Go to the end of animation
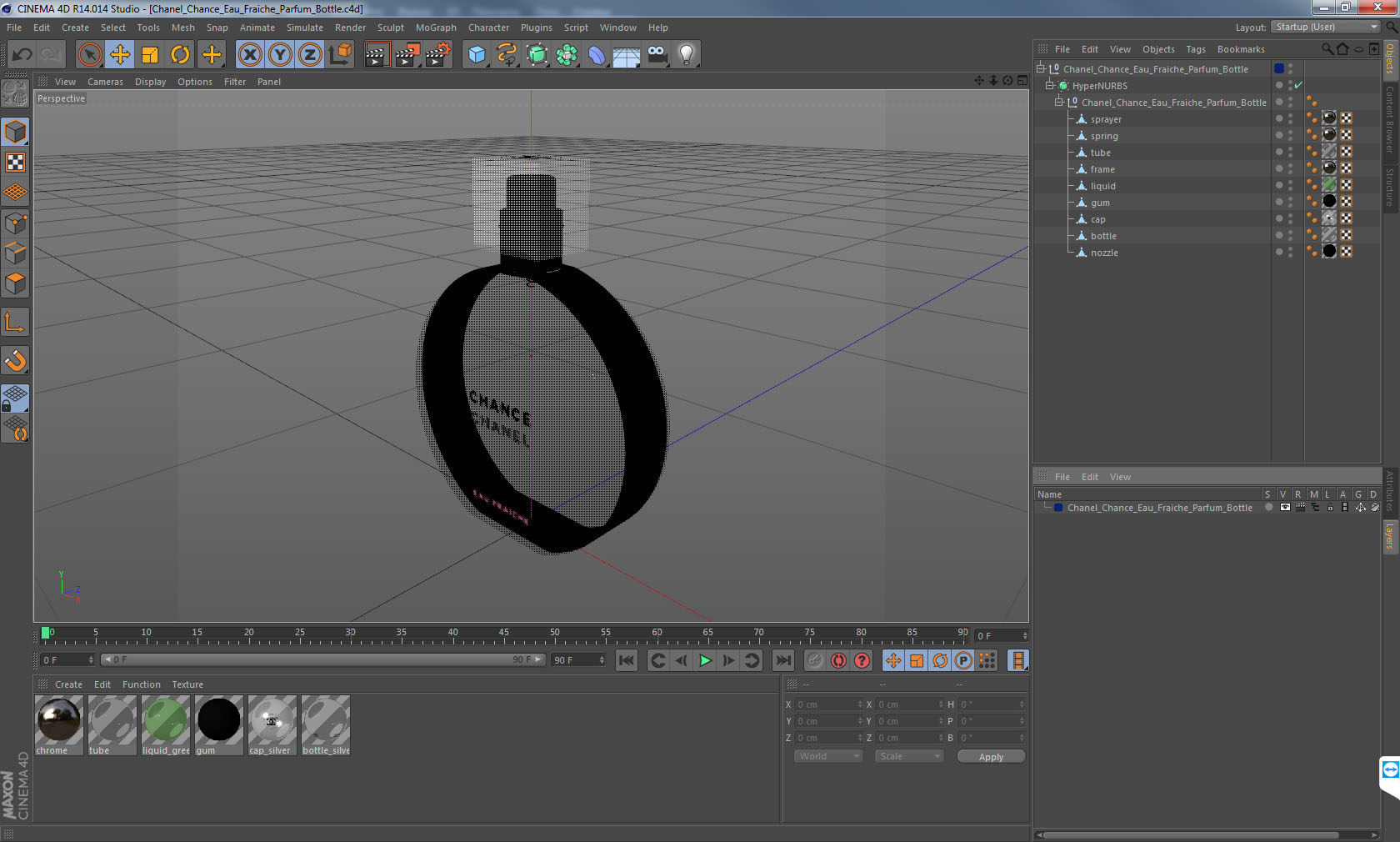The height and width of the screenshot is (842, 1400). (x=782, y=660)
